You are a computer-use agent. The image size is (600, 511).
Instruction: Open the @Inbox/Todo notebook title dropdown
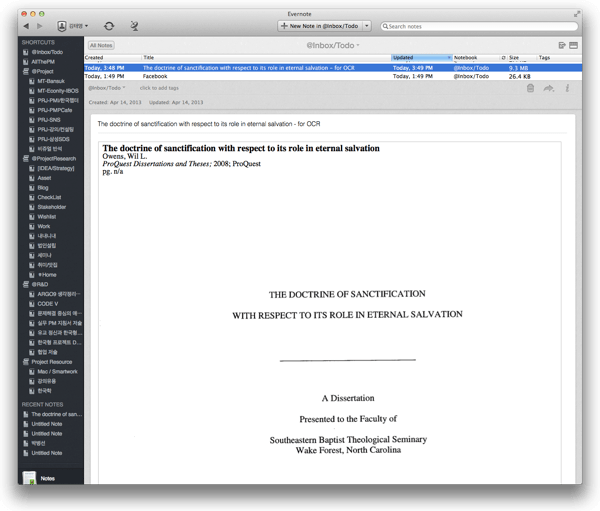tap(333, 45)
